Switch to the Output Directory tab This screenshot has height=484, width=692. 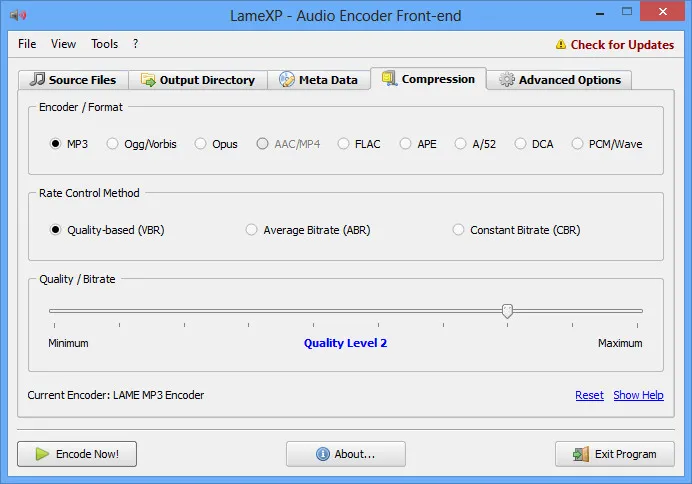pos(198,80)
